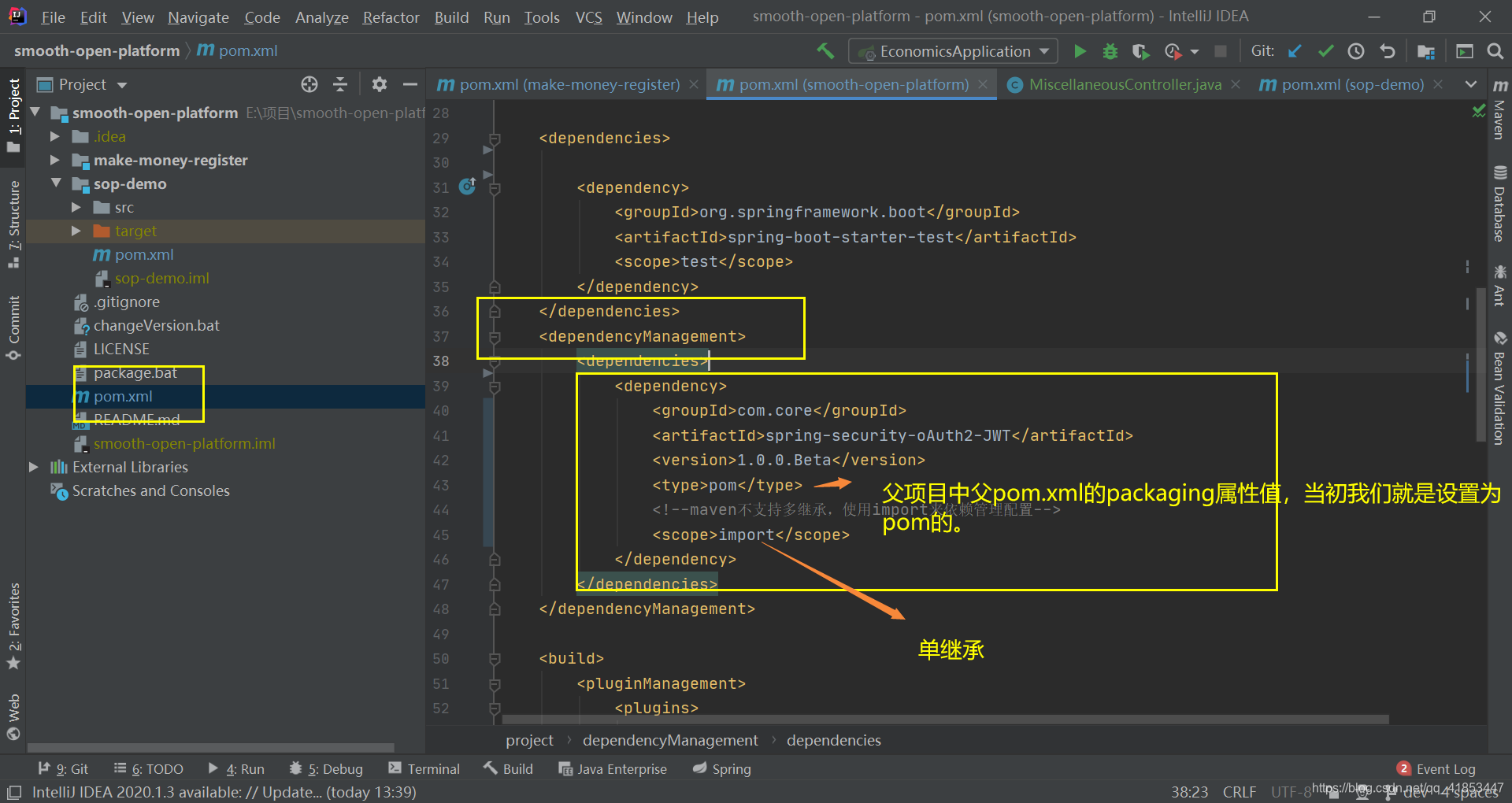The width and height of the screenshot is (1512, 803).
Task: Click the locate-file crosshair icon in Project panel
Action: [x=309, y=84]
